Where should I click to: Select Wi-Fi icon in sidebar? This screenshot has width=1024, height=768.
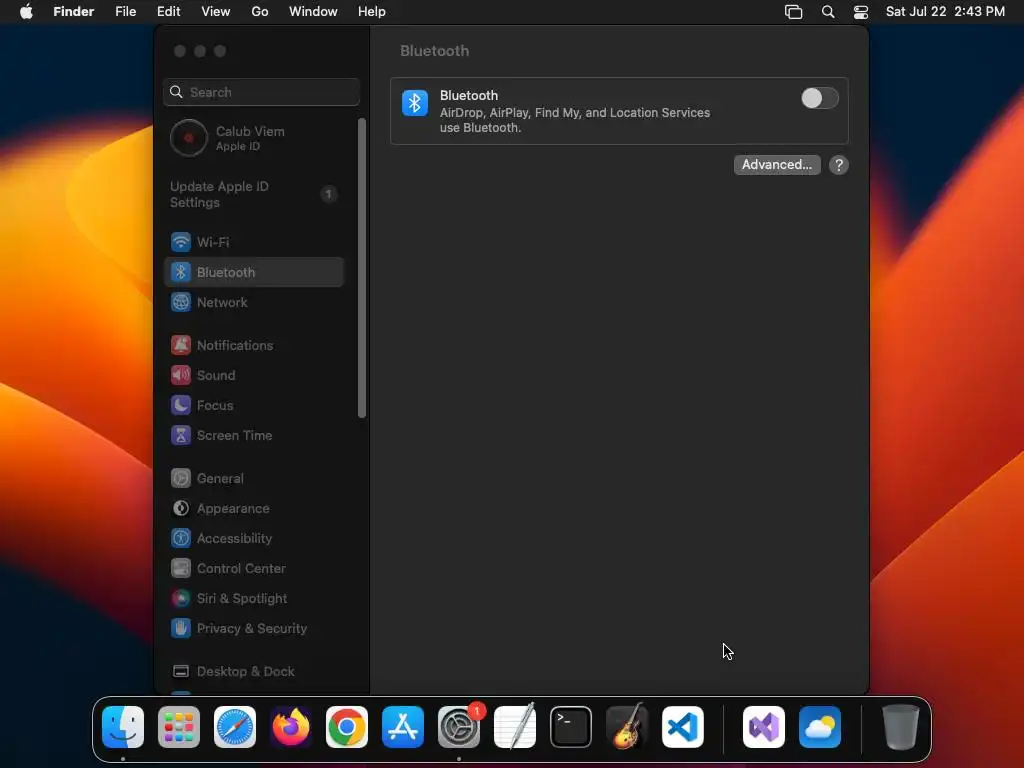click(x=181, y=242)
